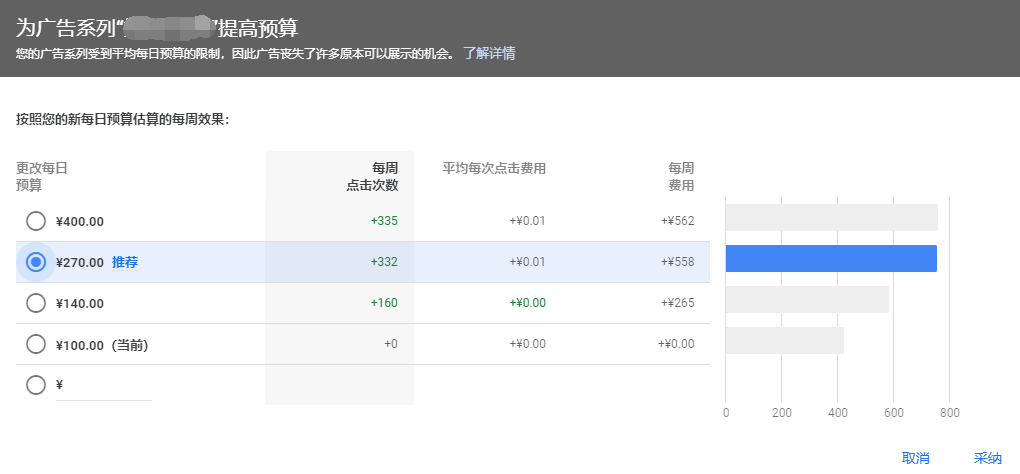1020x474 pixels.
Task: Click the +332 weekly clicks value
Action: click(x=384, y=262)
